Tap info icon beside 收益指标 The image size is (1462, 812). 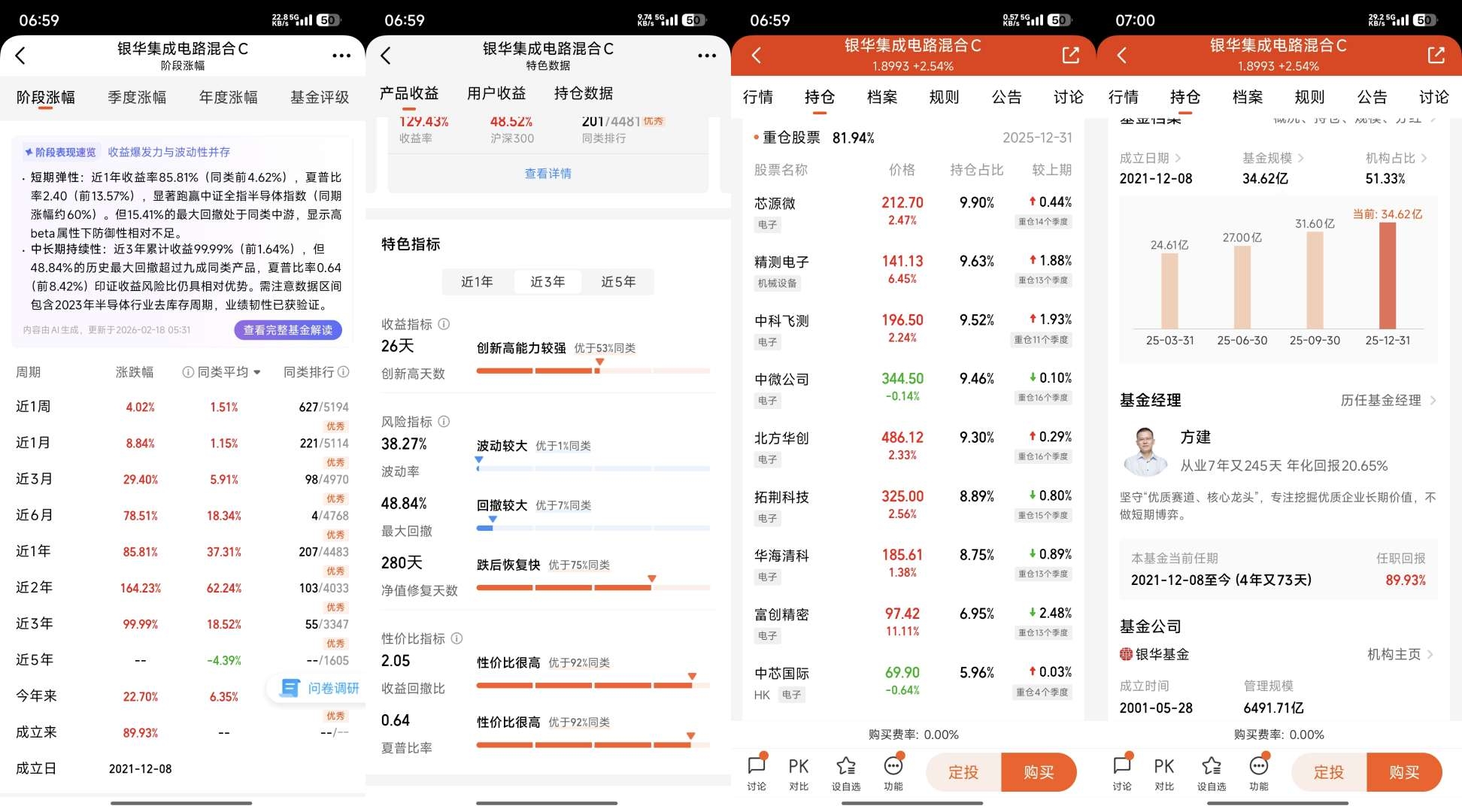[444, 324]
